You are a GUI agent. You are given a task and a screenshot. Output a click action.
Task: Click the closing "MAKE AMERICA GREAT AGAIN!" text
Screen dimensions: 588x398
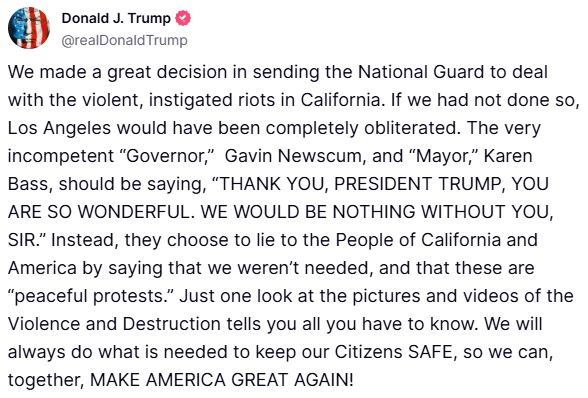(x=222, y=380)
